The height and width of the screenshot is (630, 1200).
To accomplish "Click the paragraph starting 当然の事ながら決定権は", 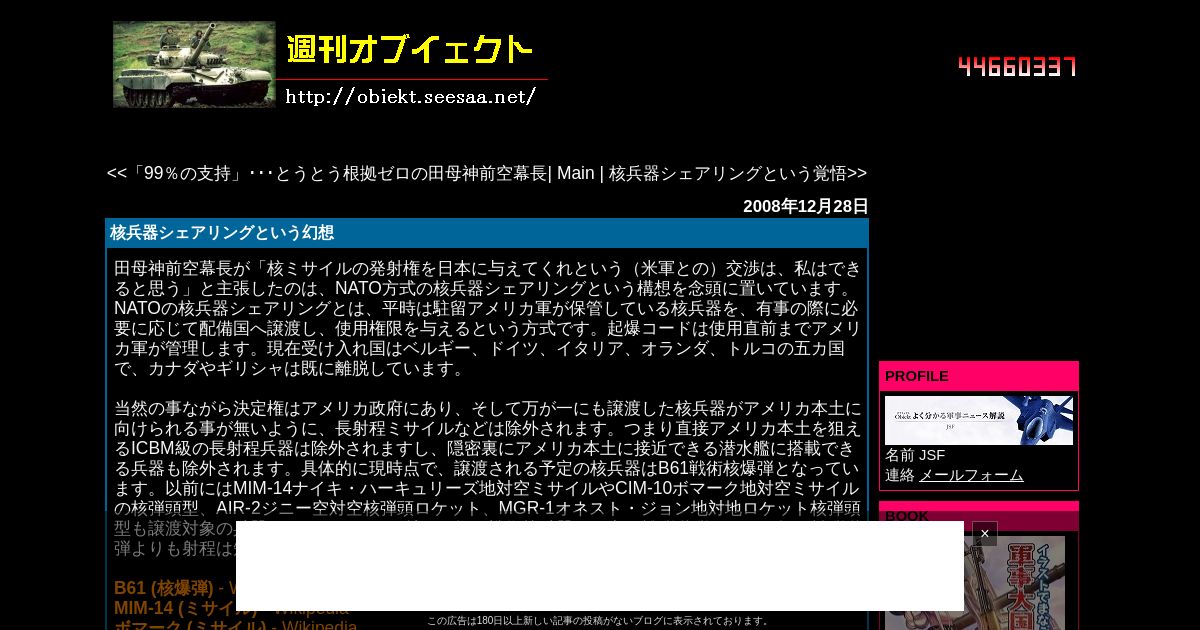I will (x=487, y=478).
